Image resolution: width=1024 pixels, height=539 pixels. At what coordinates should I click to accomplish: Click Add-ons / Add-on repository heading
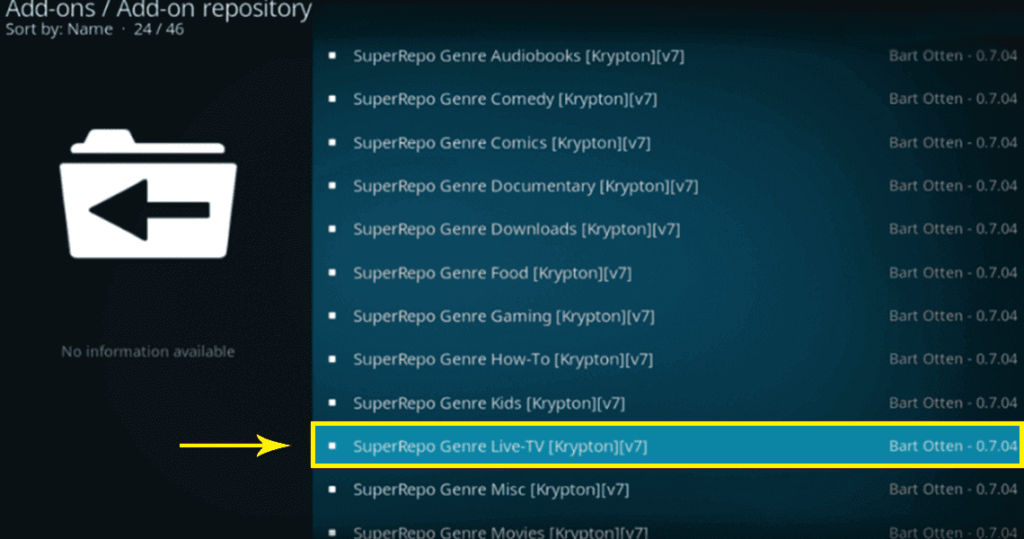click(159, 9)
